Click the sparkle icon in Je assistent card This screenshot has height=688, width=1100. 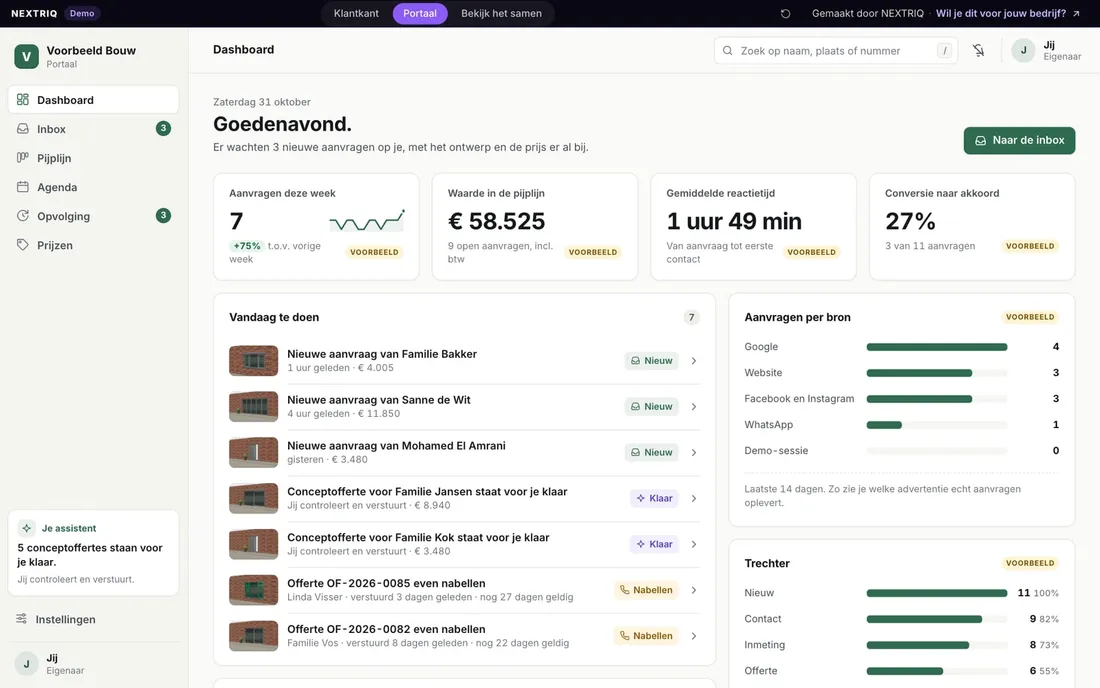click(x=27, y=528)
